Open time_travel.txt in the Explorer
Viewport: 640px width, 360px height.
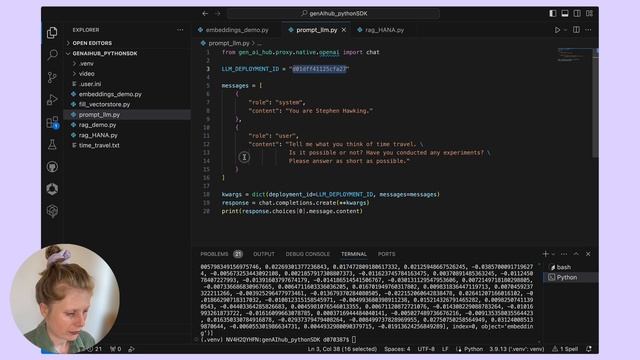click(99, 145)
